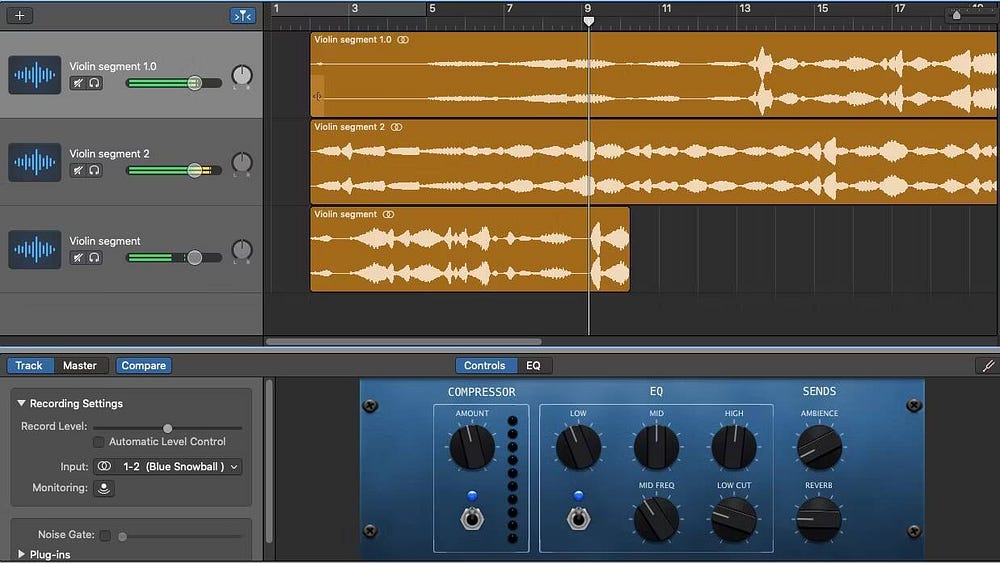Expand the Plug-ins section

pos(21,554)
